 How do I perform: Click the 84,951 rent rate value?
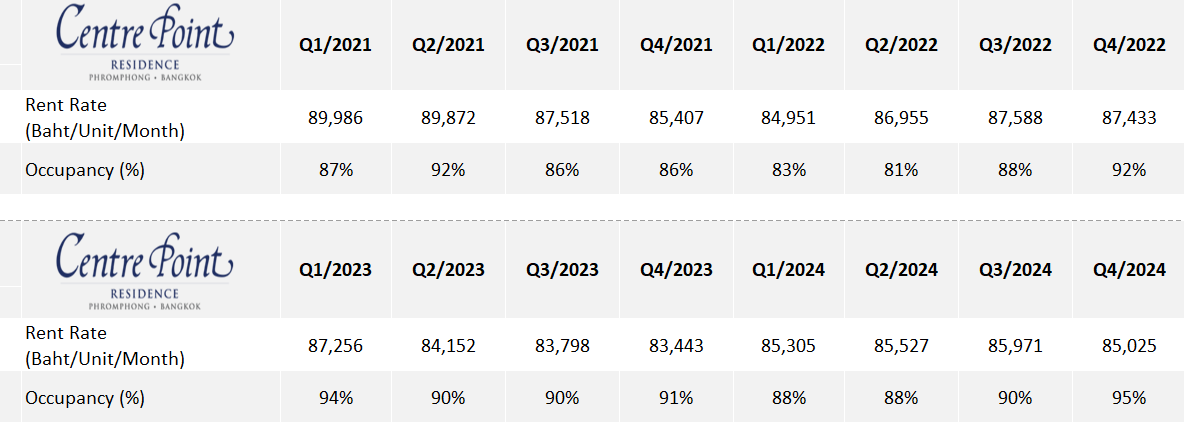pyautogui.click(x=788, y=118)
